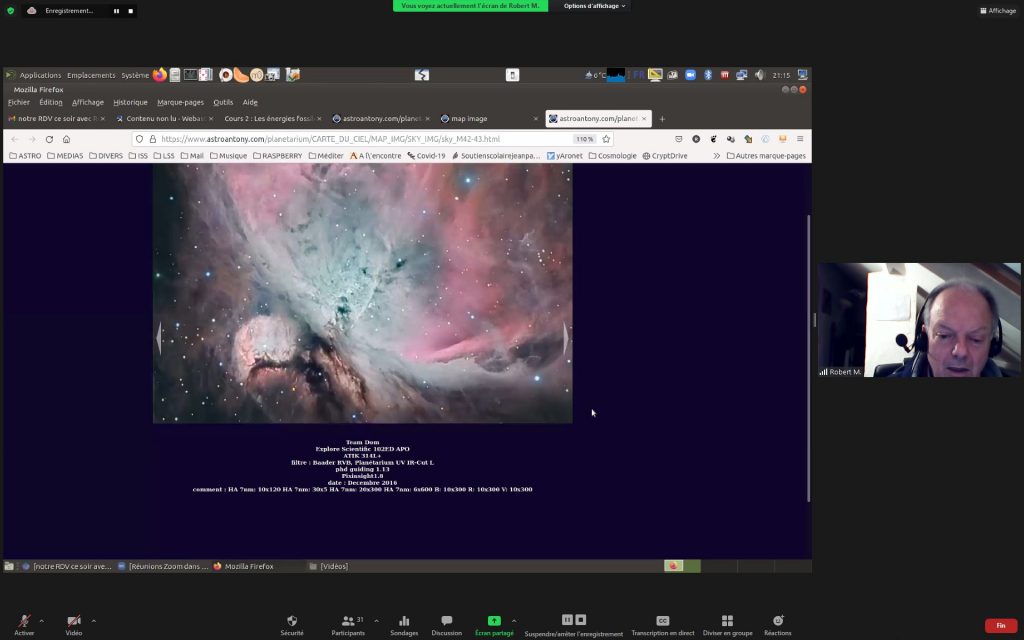Viewport: 1024px width, 640px height.
Task: Reload the current page
Action: point(49,139)
